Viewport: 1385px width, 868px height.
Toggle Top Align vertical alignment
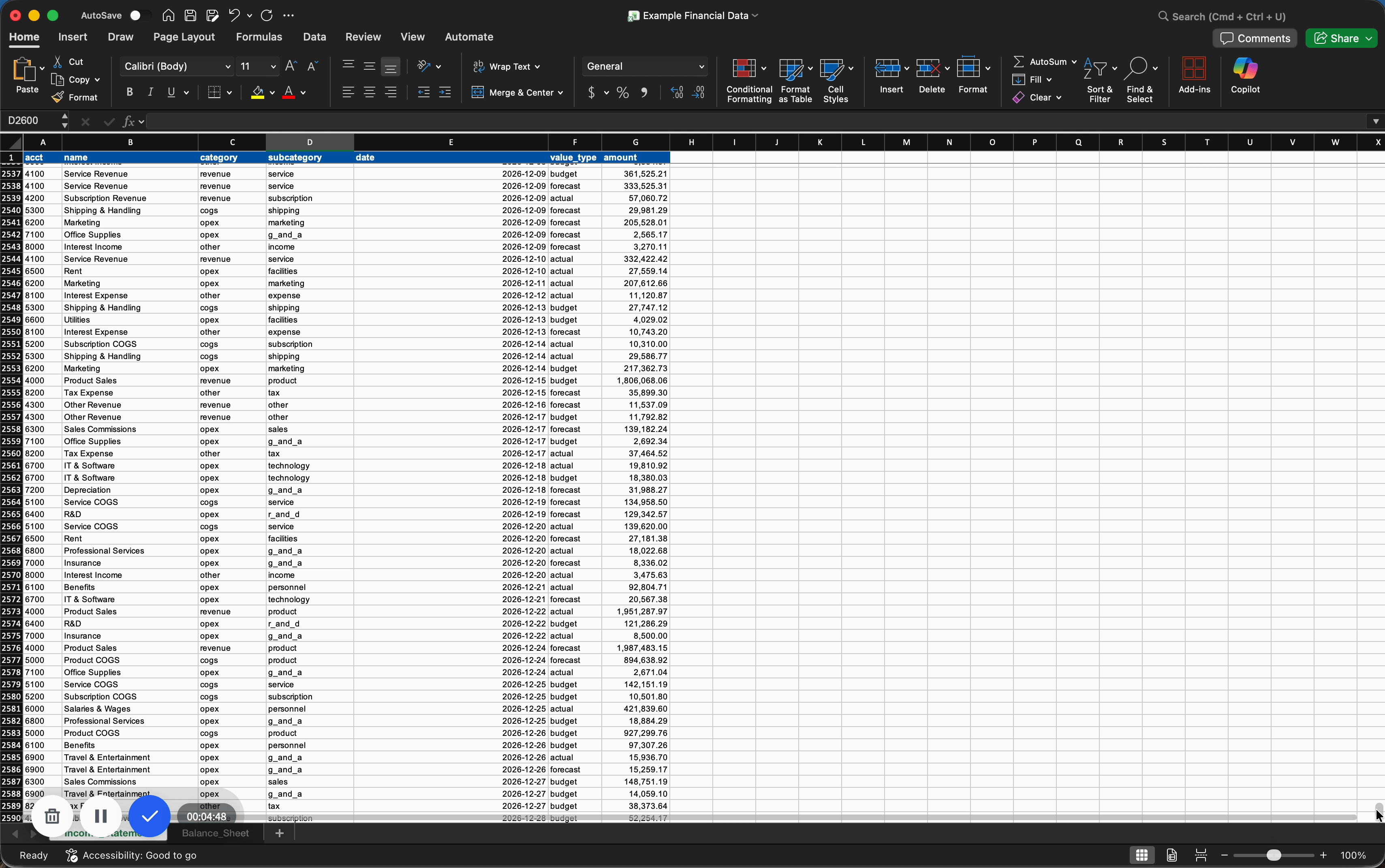click(x=348, y=66)
